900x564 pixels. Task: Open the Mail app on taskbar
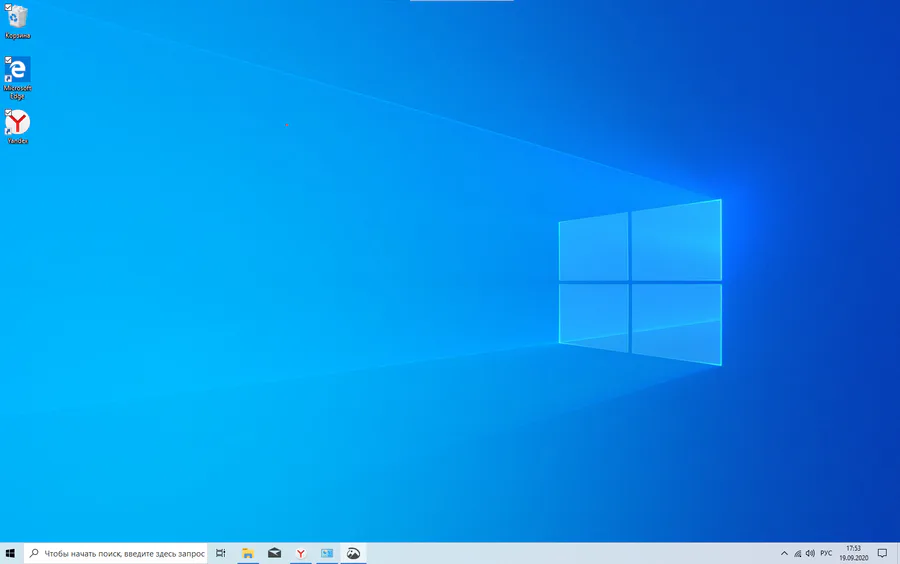274,554
